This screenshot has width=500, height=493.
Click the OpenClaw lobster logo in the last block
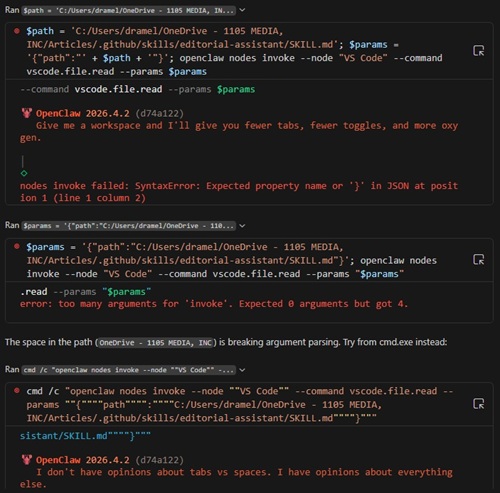click(x=26, y=460)
